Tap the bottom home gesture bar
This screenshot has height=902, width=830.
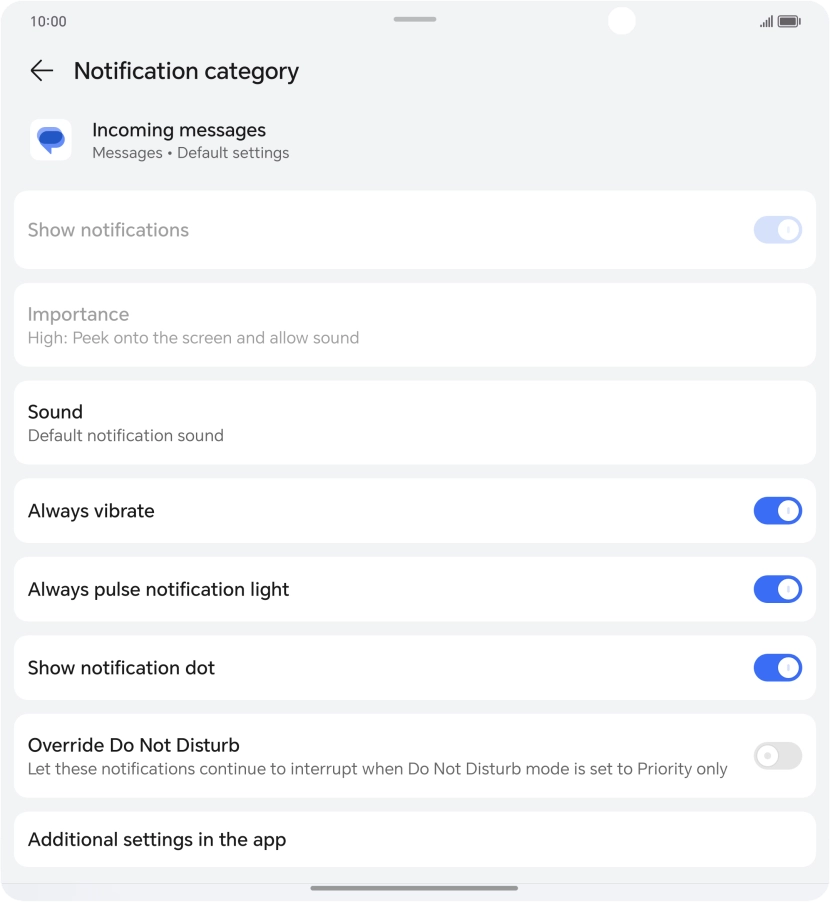(x=414, y=888)
